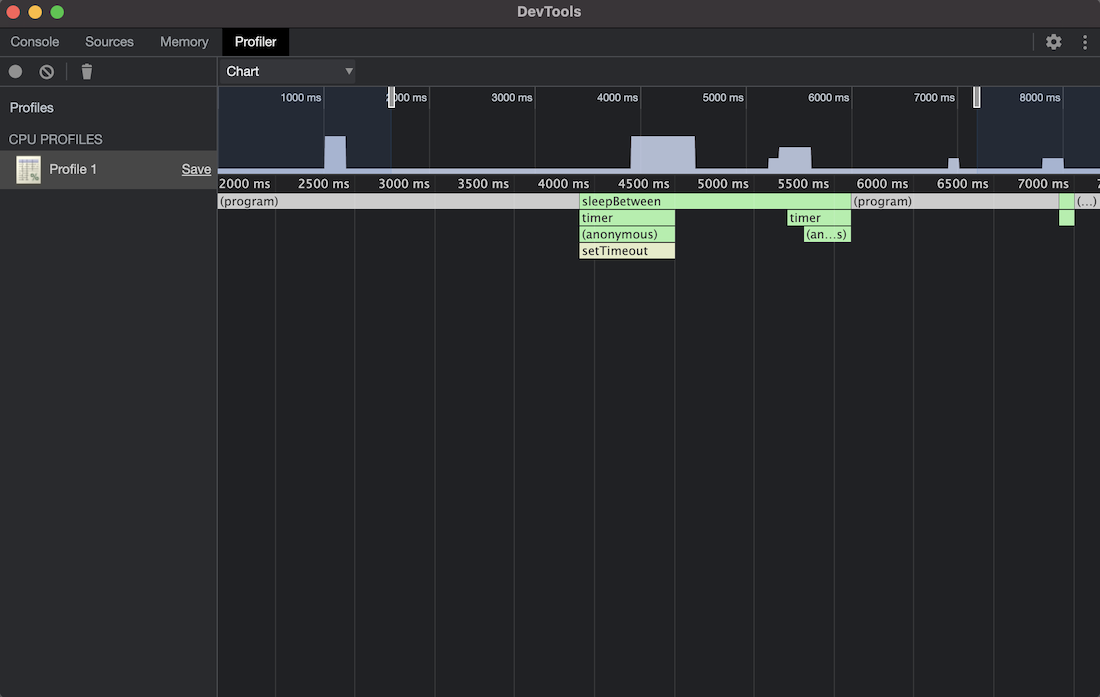
Task: Open the Chart dropdown arrow
Action: click(x=349, y=71)
